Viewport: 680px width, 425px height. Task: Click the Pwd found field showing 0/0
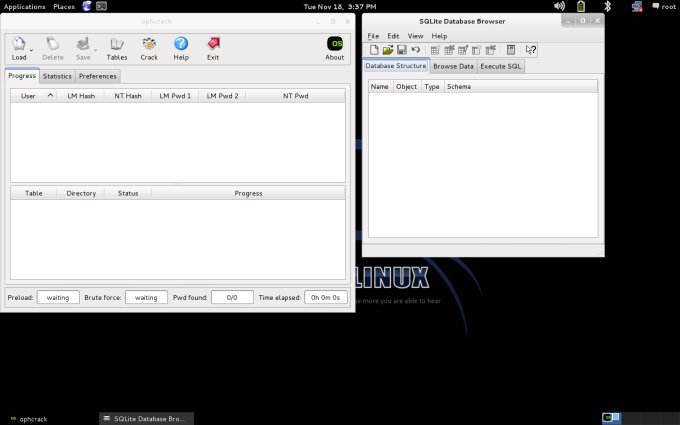coord(232,298)
